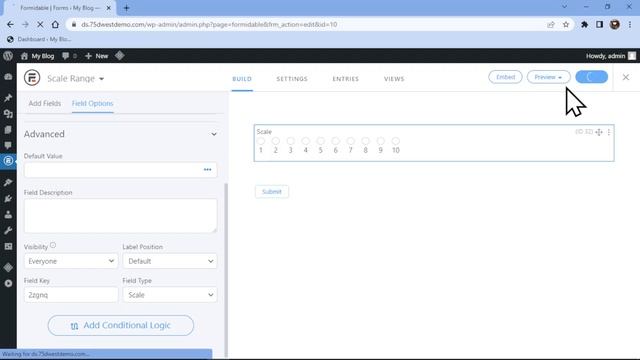Open Dashboard in WordPress sidebar
This screenshot has height=360, width=640.
click(x=8, y=77)
